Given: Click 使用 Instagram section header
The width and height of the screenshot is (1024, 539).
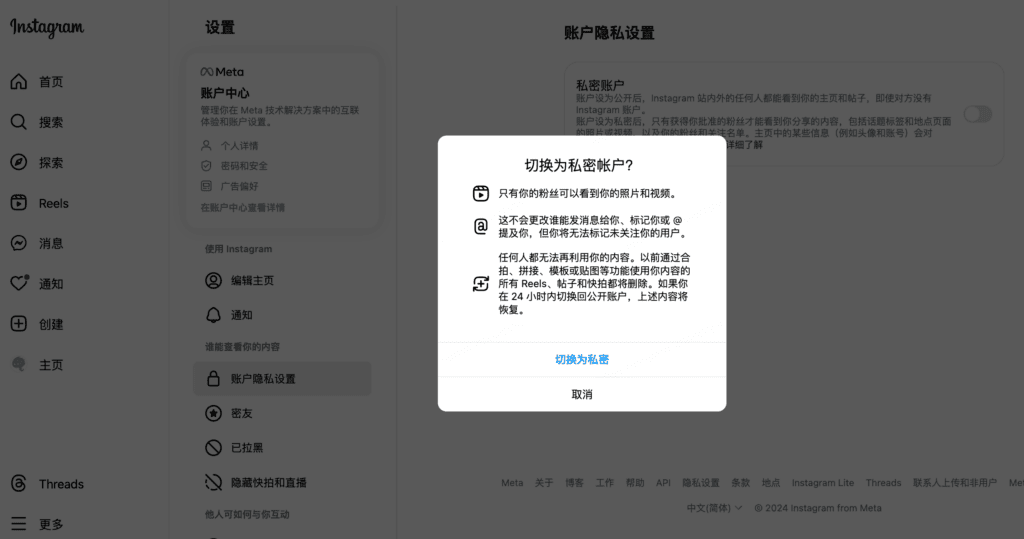Looking at the screenshot, I should pos(238,249).
